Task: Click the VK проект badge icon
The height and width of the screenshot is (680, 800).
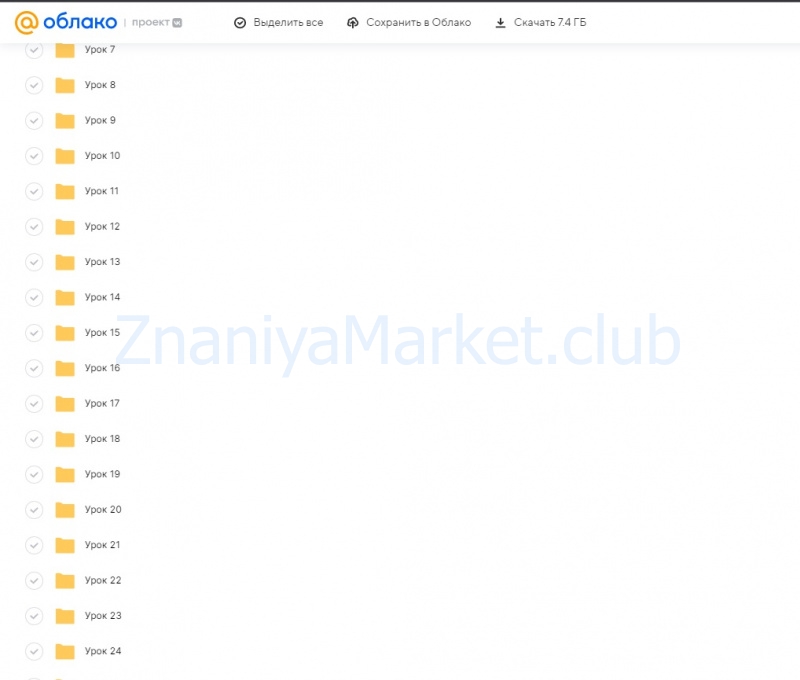Action: click(177, 22)
